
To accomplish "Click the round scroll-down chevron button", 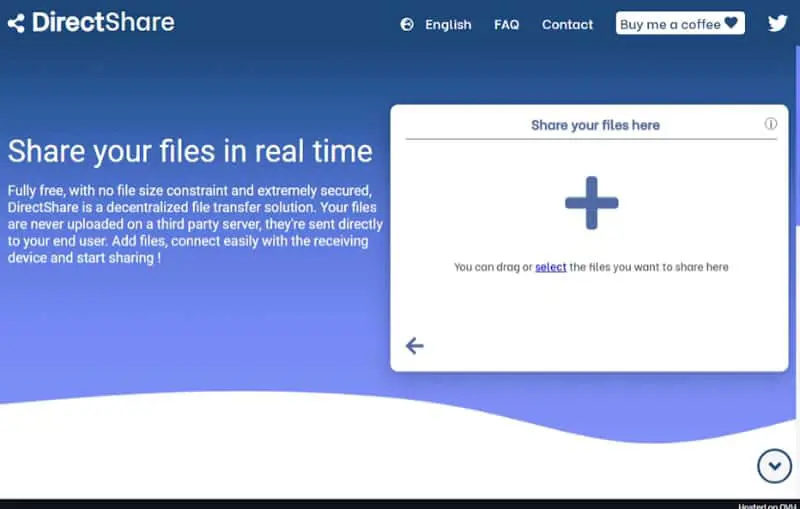I will click(774, 466).
